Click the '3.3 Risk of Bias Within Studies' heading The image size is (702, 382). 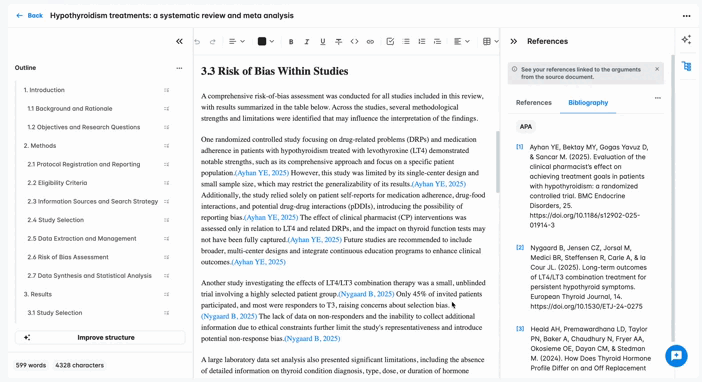(274, 71)
